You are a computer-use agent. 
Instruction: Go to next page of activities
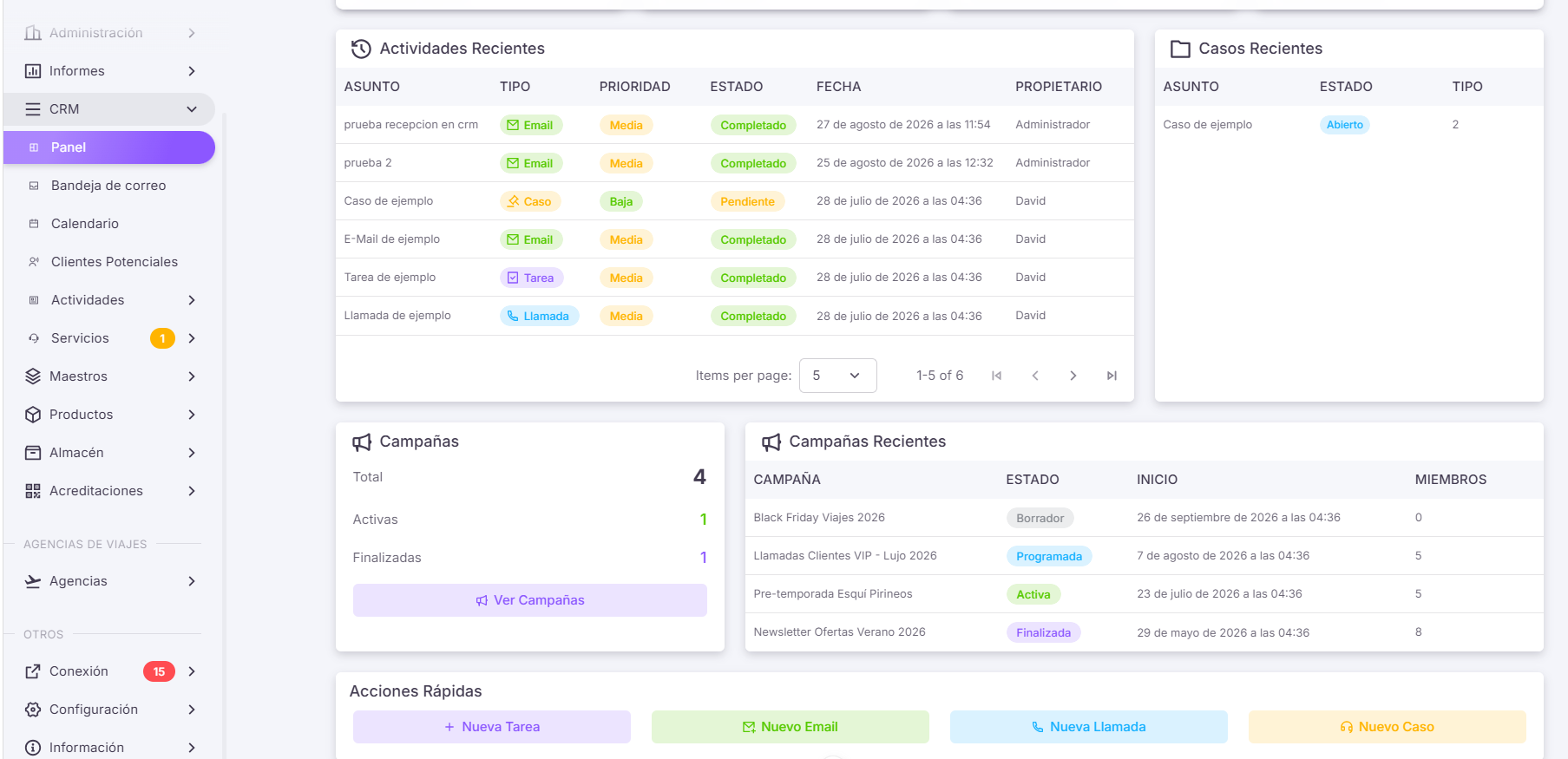pyautogui.click(x=1073, y=376)
